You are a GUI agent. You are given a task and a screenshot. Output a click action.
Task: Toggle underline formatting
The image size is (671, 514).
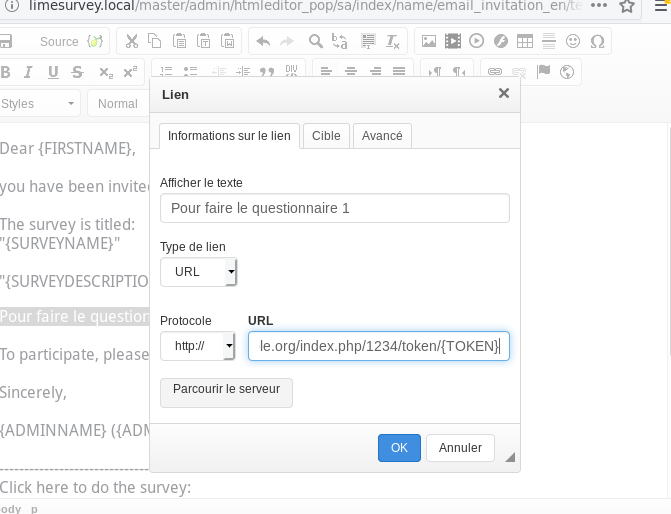click(x=53, y=72)
